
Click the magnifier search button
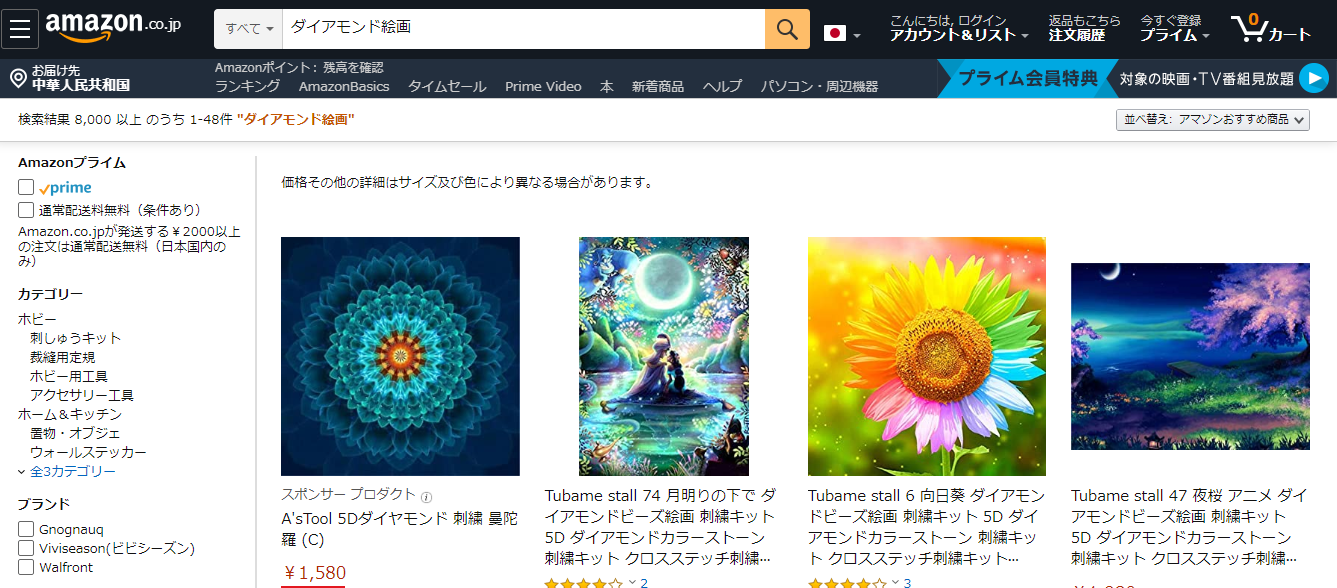coord(787,29)
